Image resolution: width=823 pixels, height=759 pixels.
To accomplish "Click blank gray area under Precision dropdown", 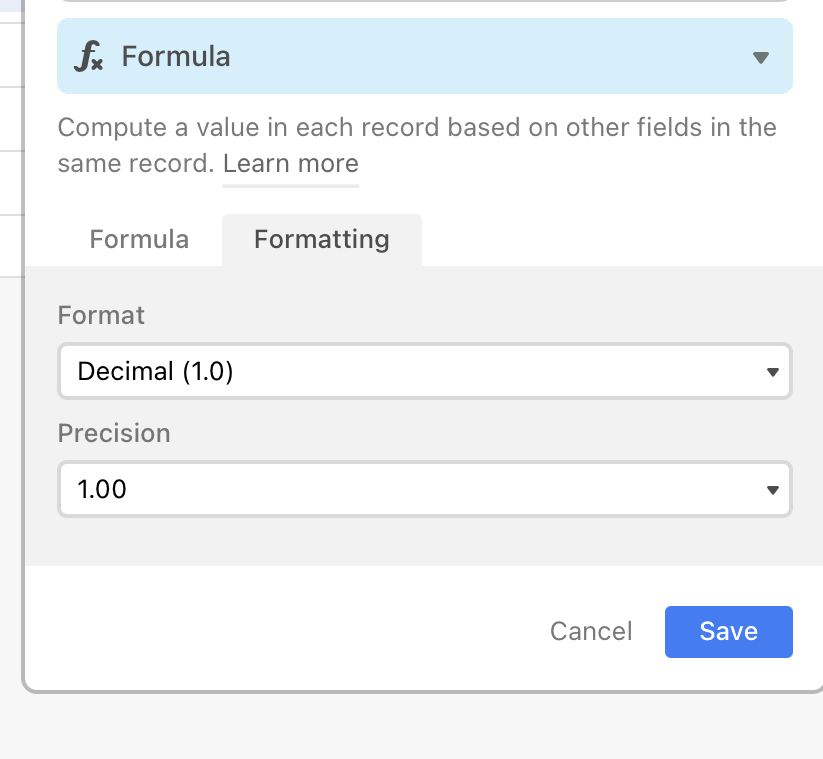I will pos(425,542).
